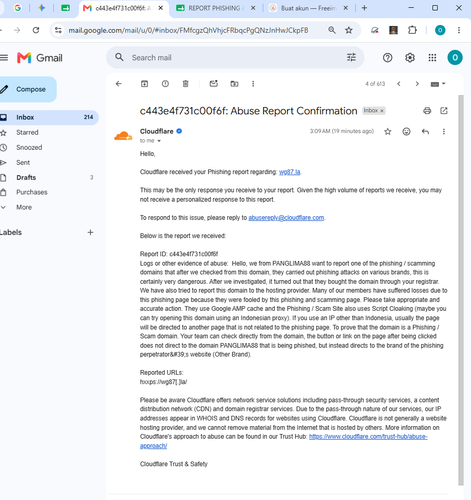Open the Gmail main menu hamburger icon
Screen dimensions: 471x500
[4, 58]
